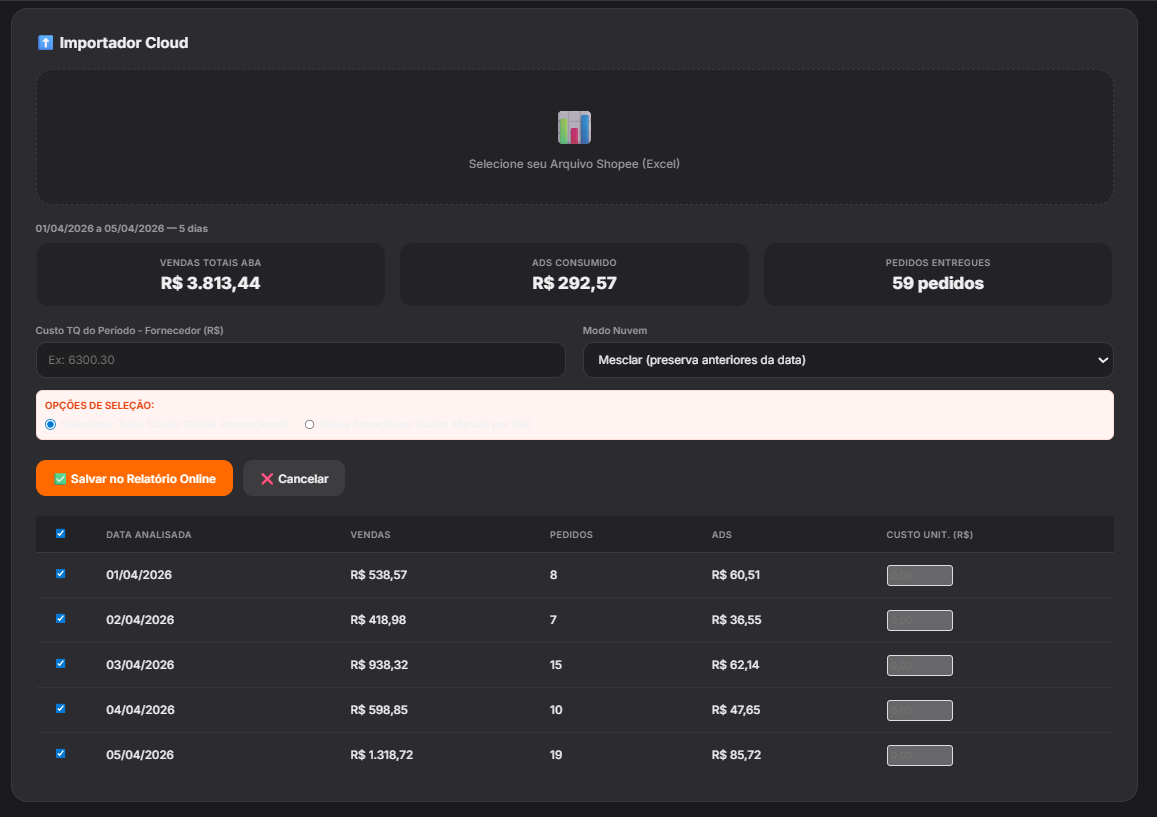Screen dimensions: 1157x817
Task: Click orders count '19' in 05/04/2026 row
Action: [x=556, y=755]
